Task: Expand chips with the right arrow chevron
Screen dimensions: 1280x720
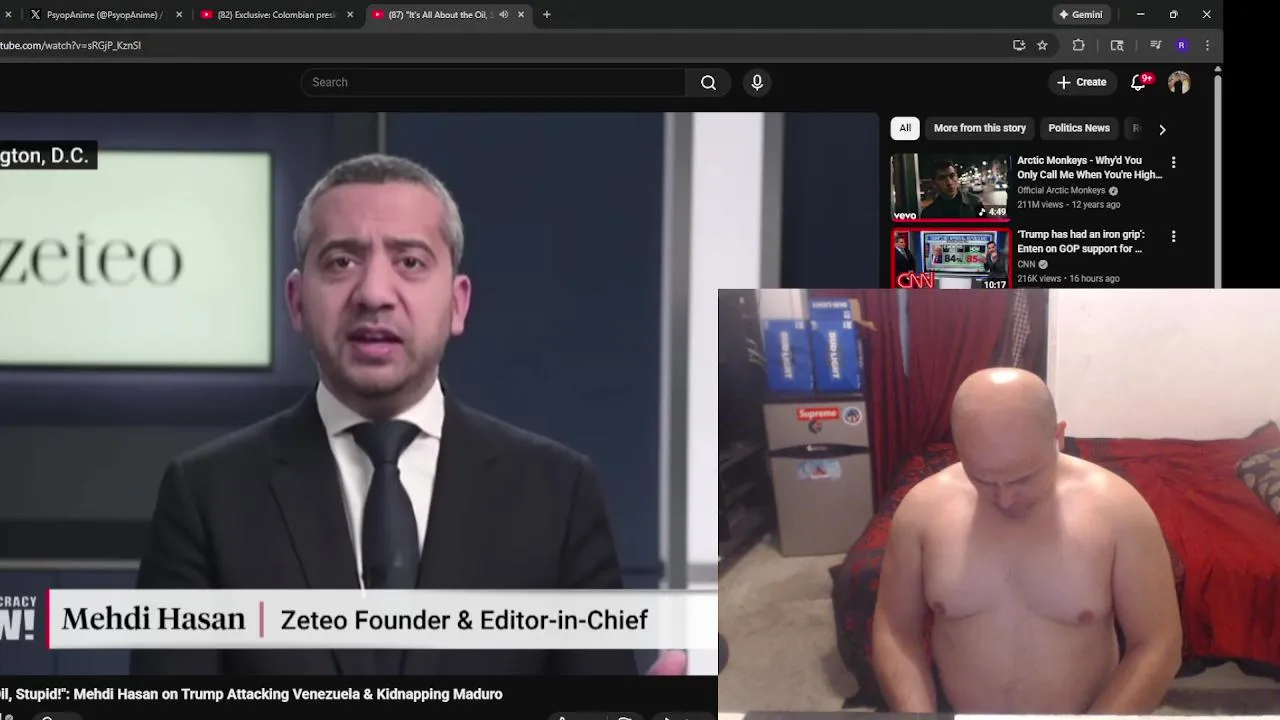Action: 1162,129
